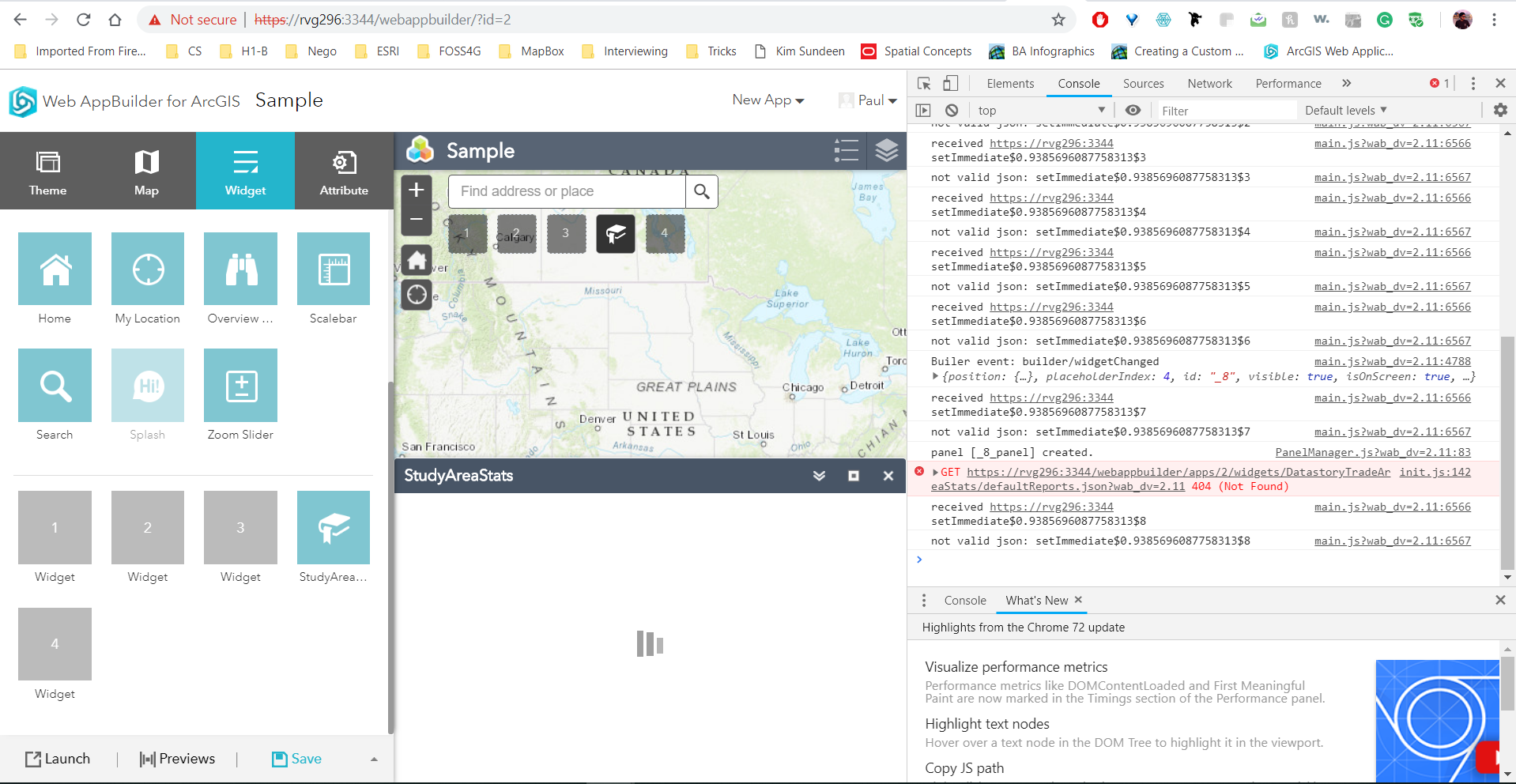Expand the GET 404 error entry

[x=936, y=473]
